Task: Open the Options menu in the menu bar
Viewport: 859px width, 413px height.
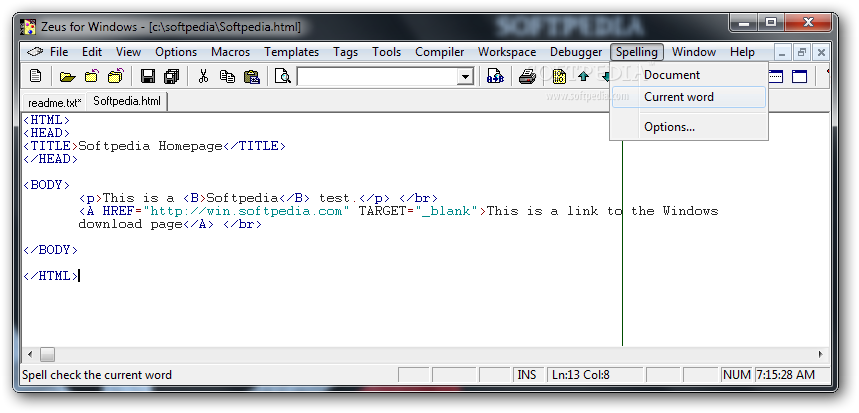Action: 176,52
